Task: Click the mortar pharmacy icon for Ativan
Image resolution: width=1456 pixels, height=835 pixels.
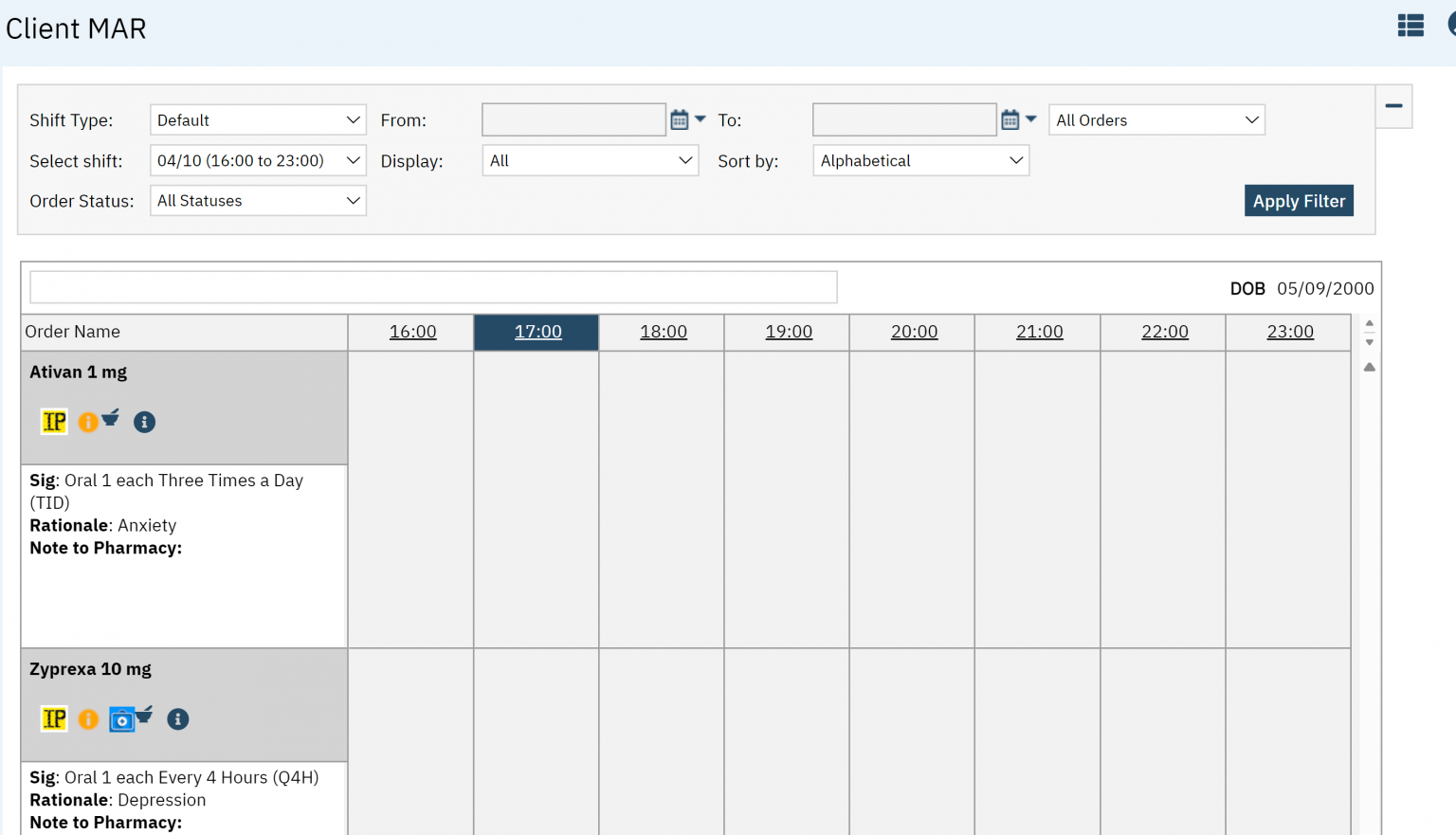Action: [111, 418]
